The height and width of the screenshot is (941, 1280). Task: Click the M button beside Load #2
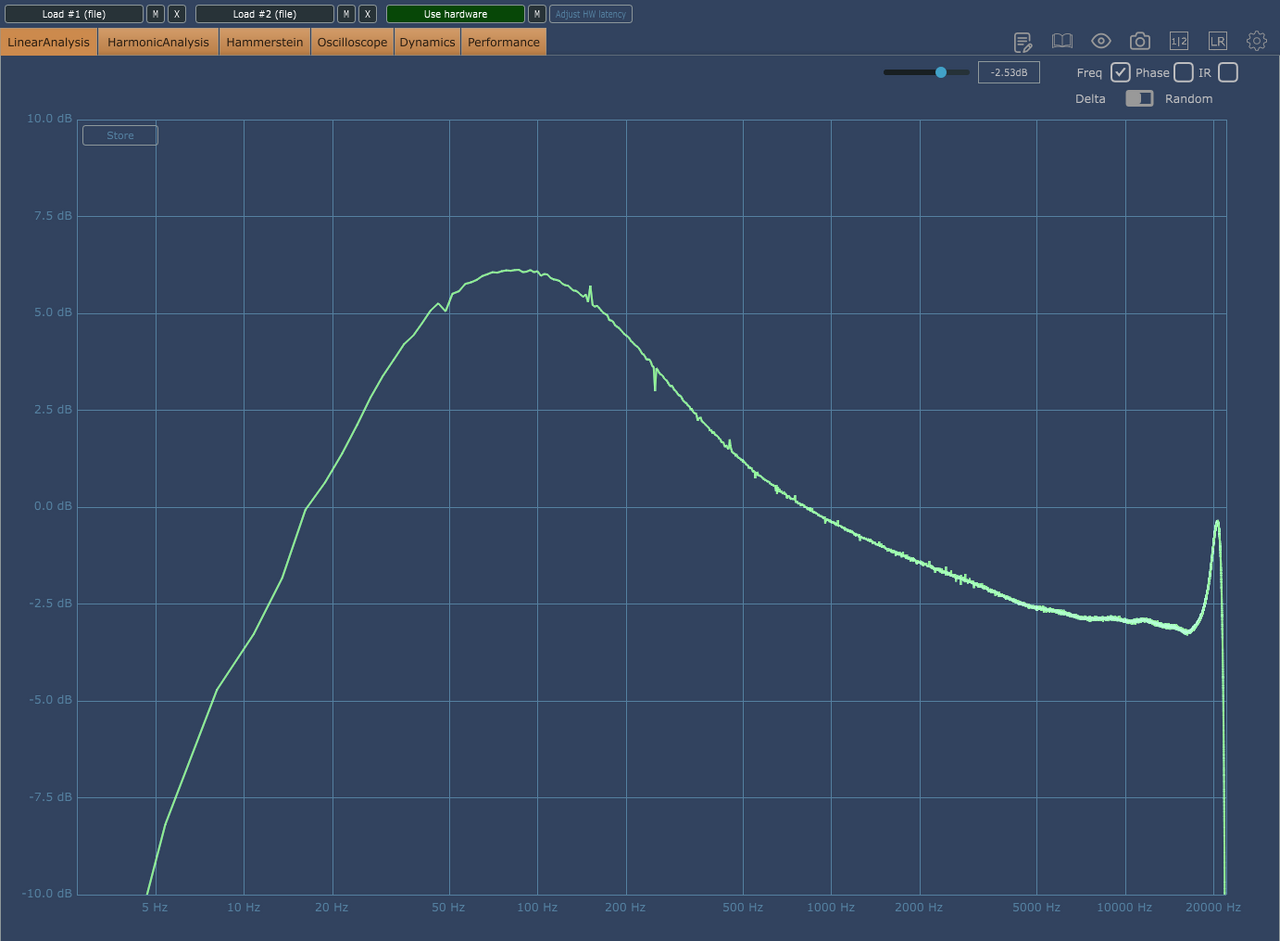tap(346, 14)
